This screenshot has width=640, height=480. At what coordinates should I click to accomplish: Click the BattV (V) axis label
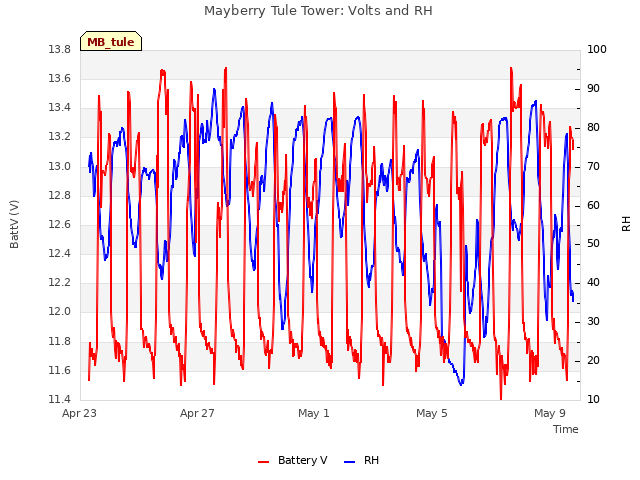tap(14, 224)
